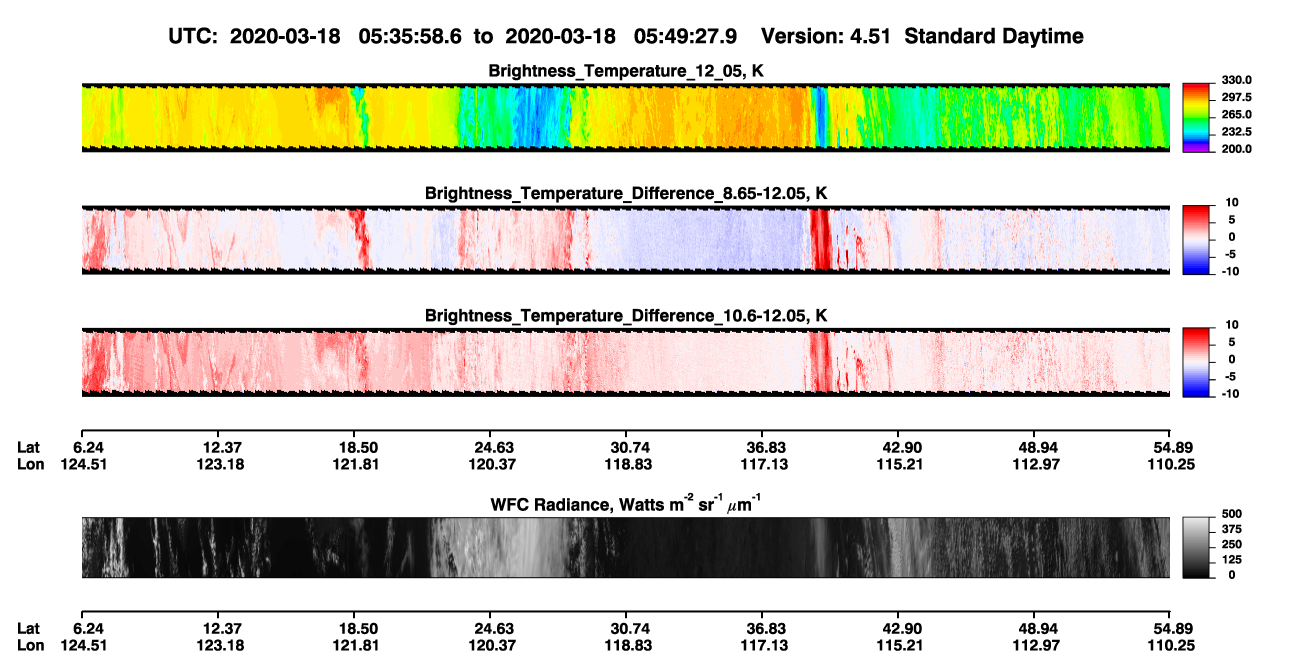Click the 500 radiance scale label

tap(1230, 514)
